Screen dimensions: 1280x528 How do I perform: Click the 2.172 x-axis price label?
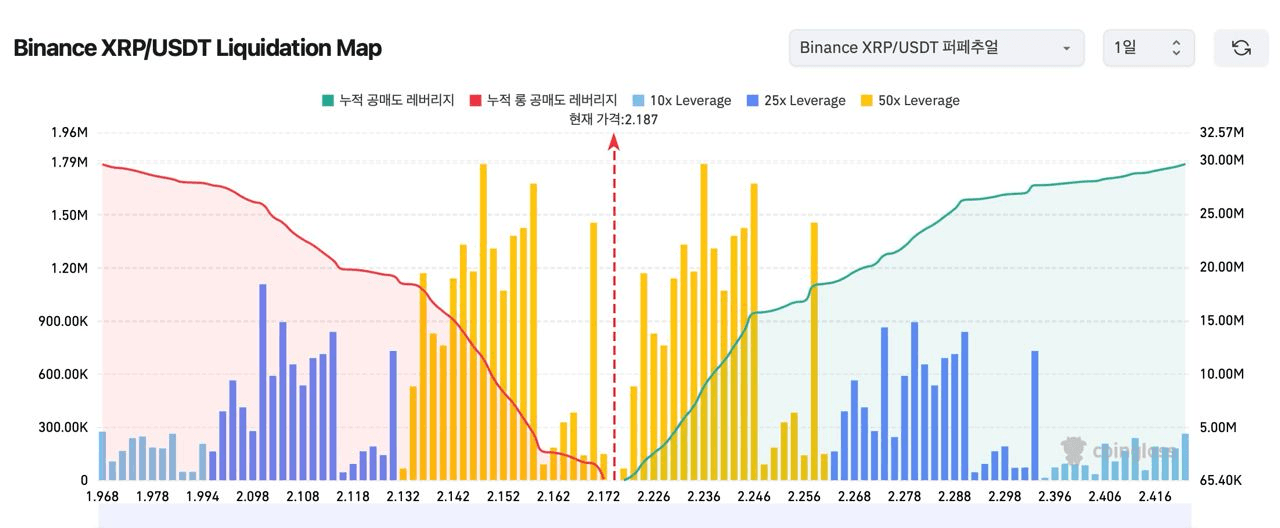[x=603, y=497]
